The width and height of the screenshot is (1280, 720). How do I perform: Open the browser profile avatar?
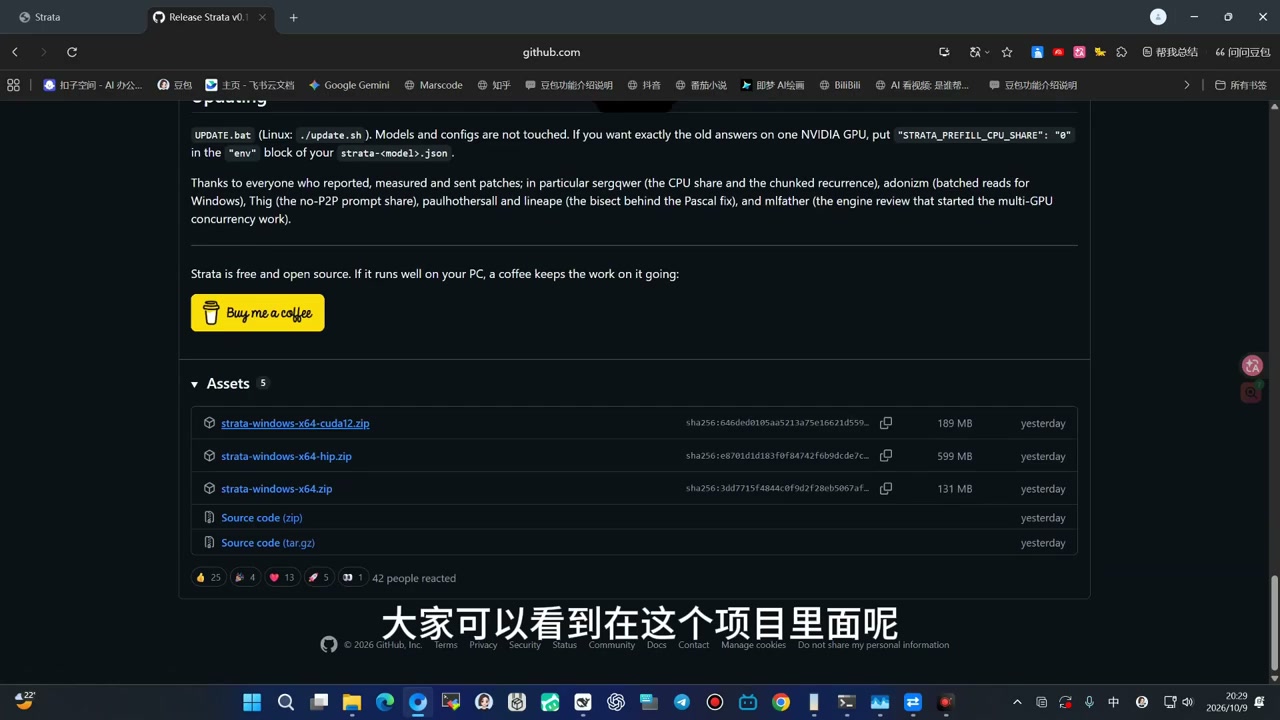click(1158, 17)
